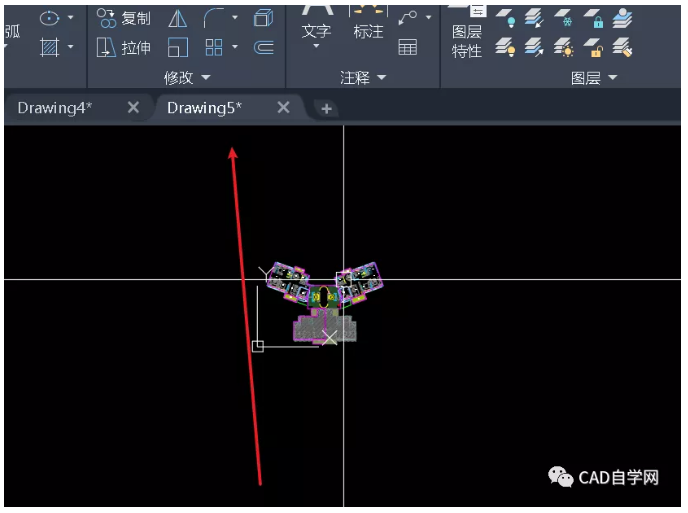Create a new drawing tab with plus

[326, 109]
